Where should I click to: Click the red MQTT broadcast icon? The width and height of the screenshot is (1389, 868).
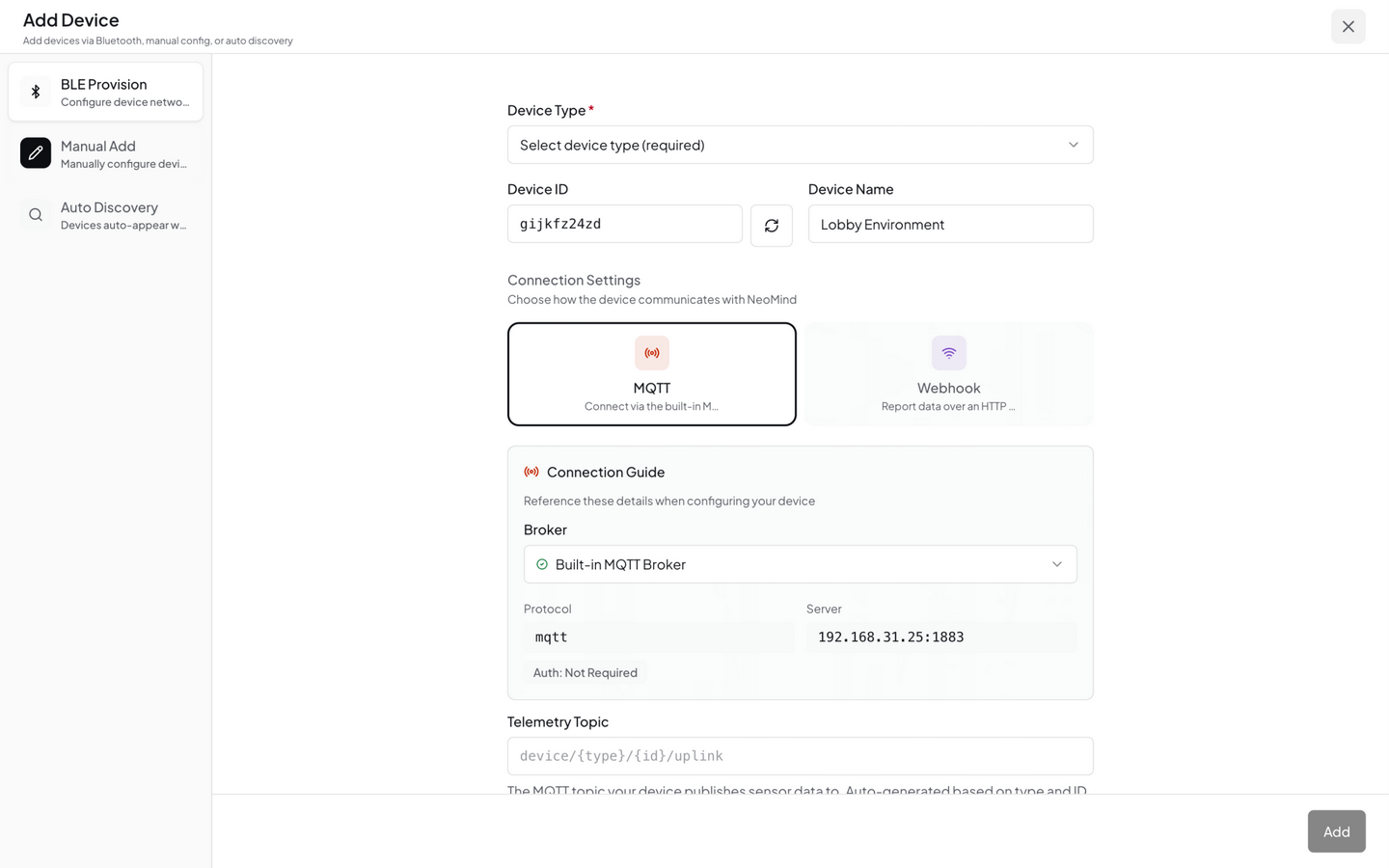(x=652, y=353)
